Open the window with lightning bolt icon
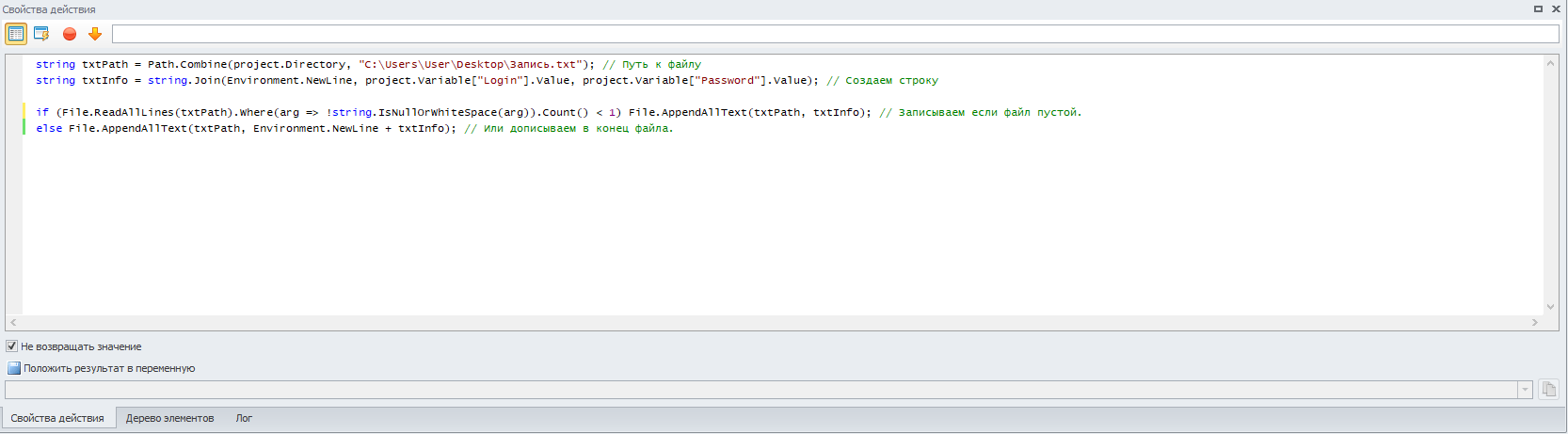Screen dimensions: 1568x434 coord(41,34)
